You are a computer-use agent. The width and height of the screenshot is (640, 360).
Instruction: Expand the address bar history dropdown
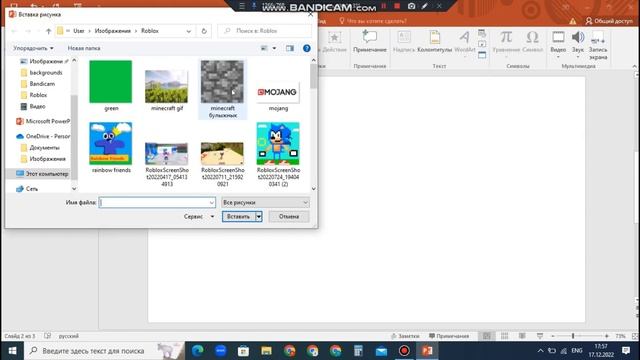(x=189, y=31)
